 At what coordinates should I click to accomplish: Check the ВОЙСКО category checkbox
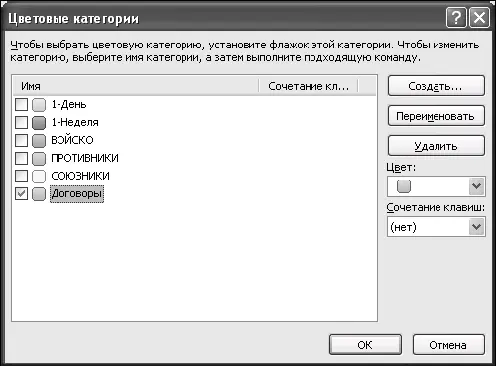pos(21,140)
